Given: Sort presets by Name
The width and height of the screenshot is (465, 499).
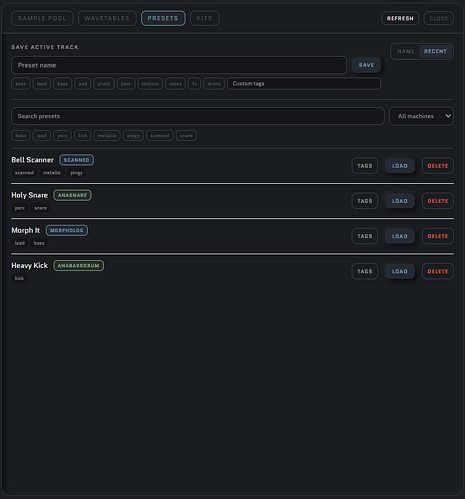Looking at the screenshot, I should [x=406, y=51].
